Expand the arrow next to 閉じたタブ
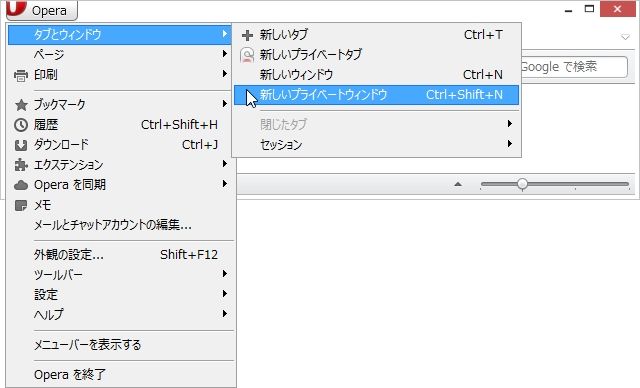640x388 pixels. [x=509, y=123]
